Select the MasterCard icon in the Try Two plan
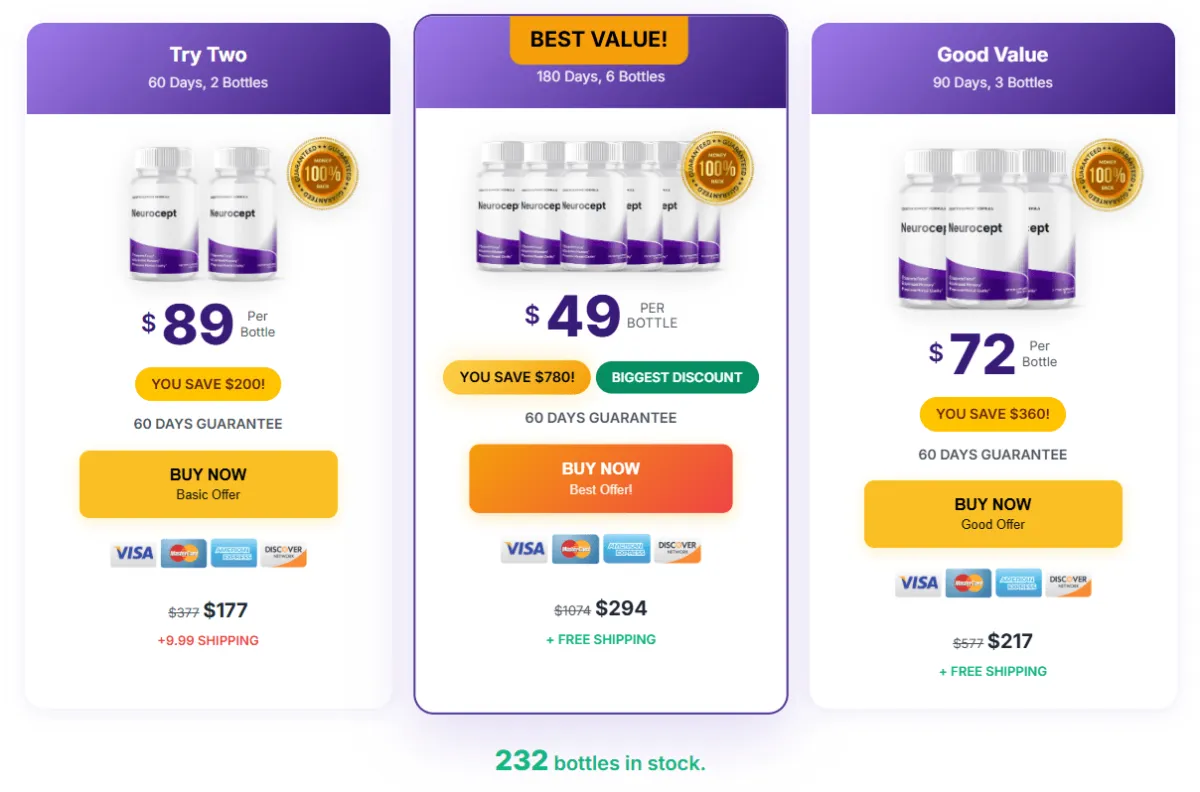The height and width of the screenshot is (792, 1200). click(183, 553)
